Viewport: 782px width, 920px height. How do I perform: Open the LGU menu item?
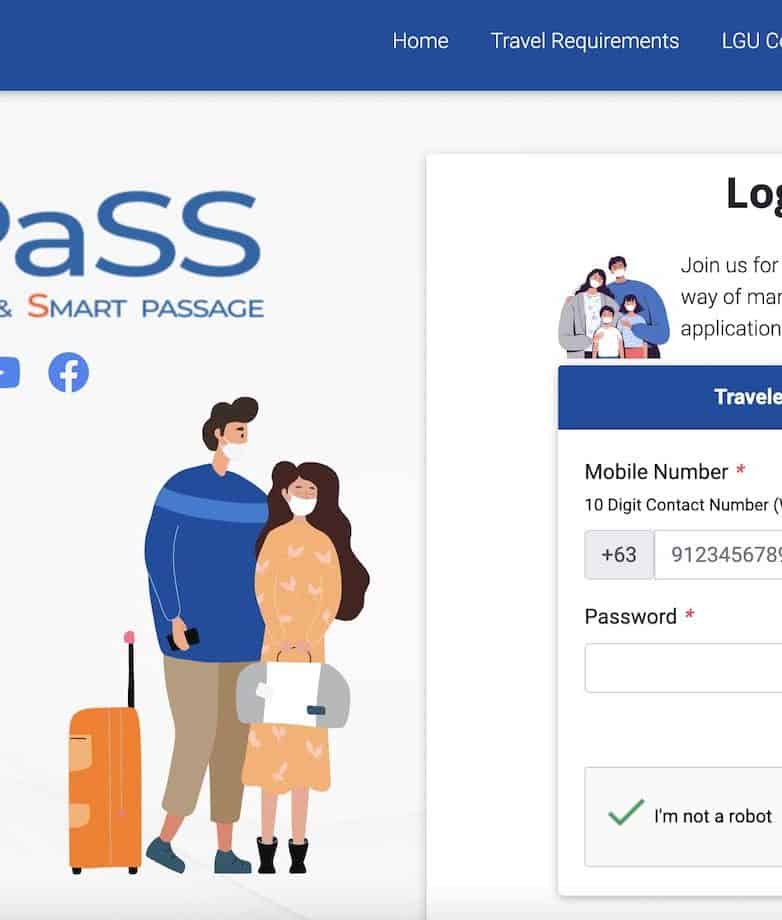751,41
